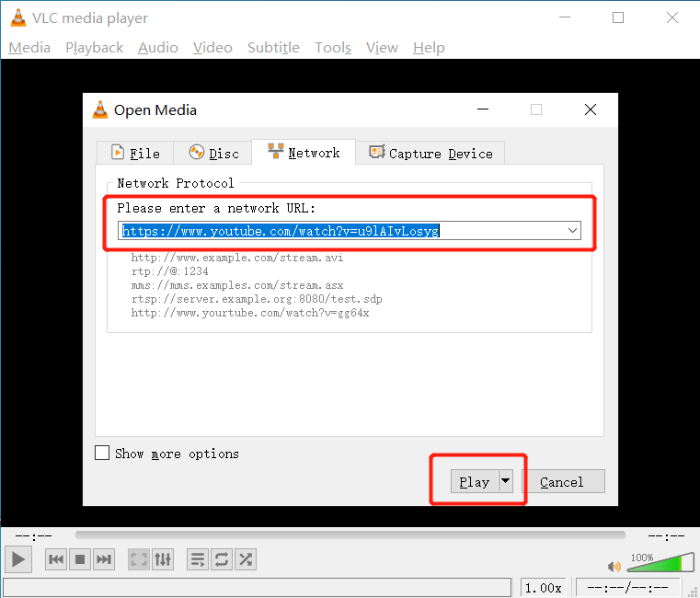This screenshot has width=700, height=598.
Task: Switch to the Disc tab
Action: 213,153
